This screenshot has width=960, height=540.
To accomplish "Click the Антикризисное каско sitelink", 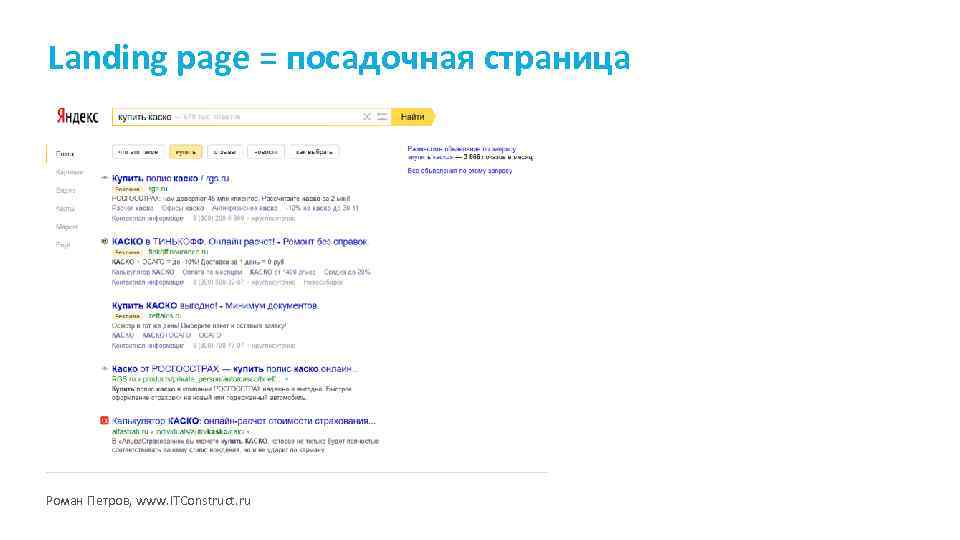I will 244,208.
